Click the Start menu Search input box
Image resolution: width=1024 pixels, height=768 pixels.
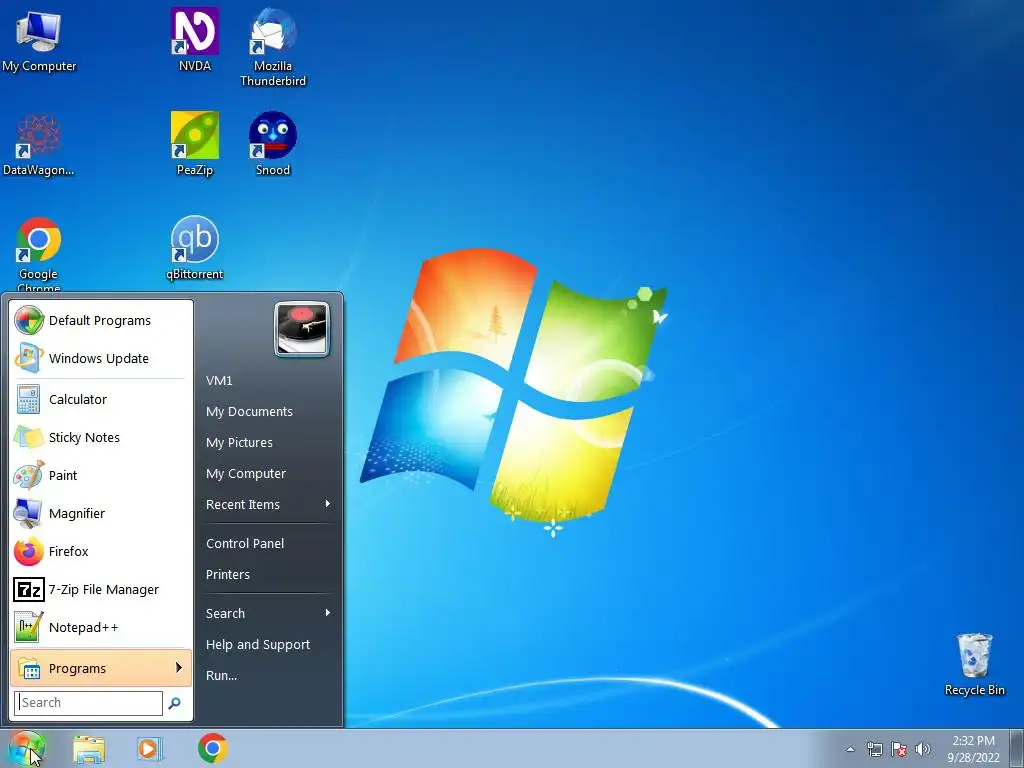(x=89, y=703)
